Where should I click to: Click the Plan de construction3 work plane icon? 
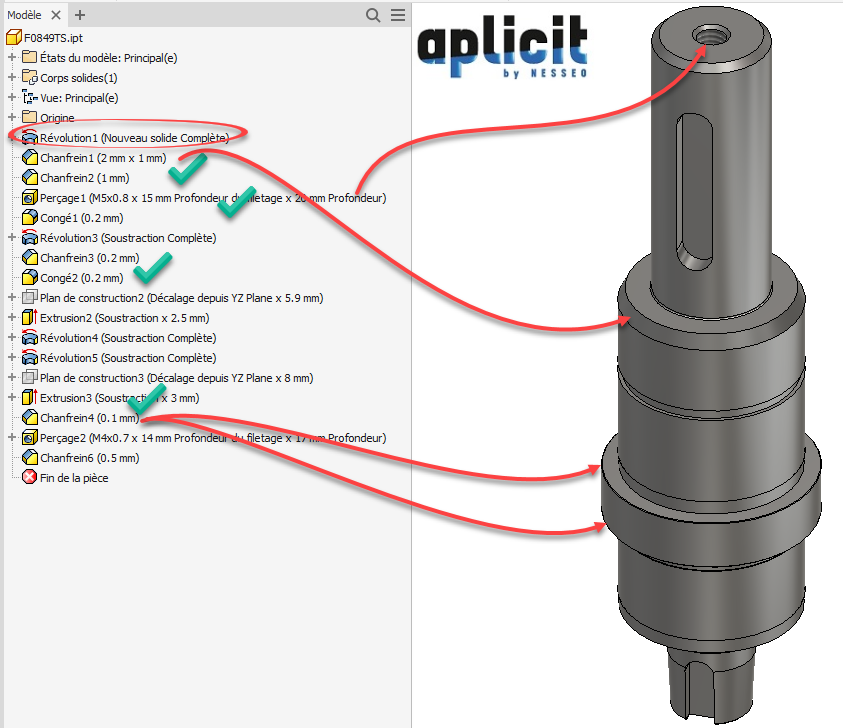[30, 377]
